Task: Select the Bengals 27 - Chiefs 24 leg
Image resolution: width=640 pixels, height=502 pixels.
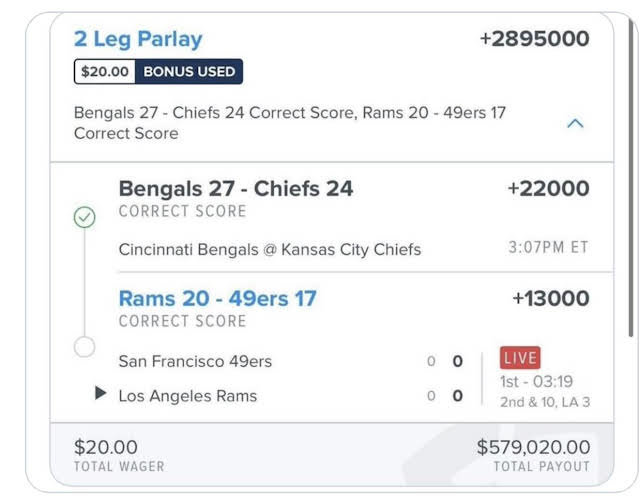Action: point(236,189)
